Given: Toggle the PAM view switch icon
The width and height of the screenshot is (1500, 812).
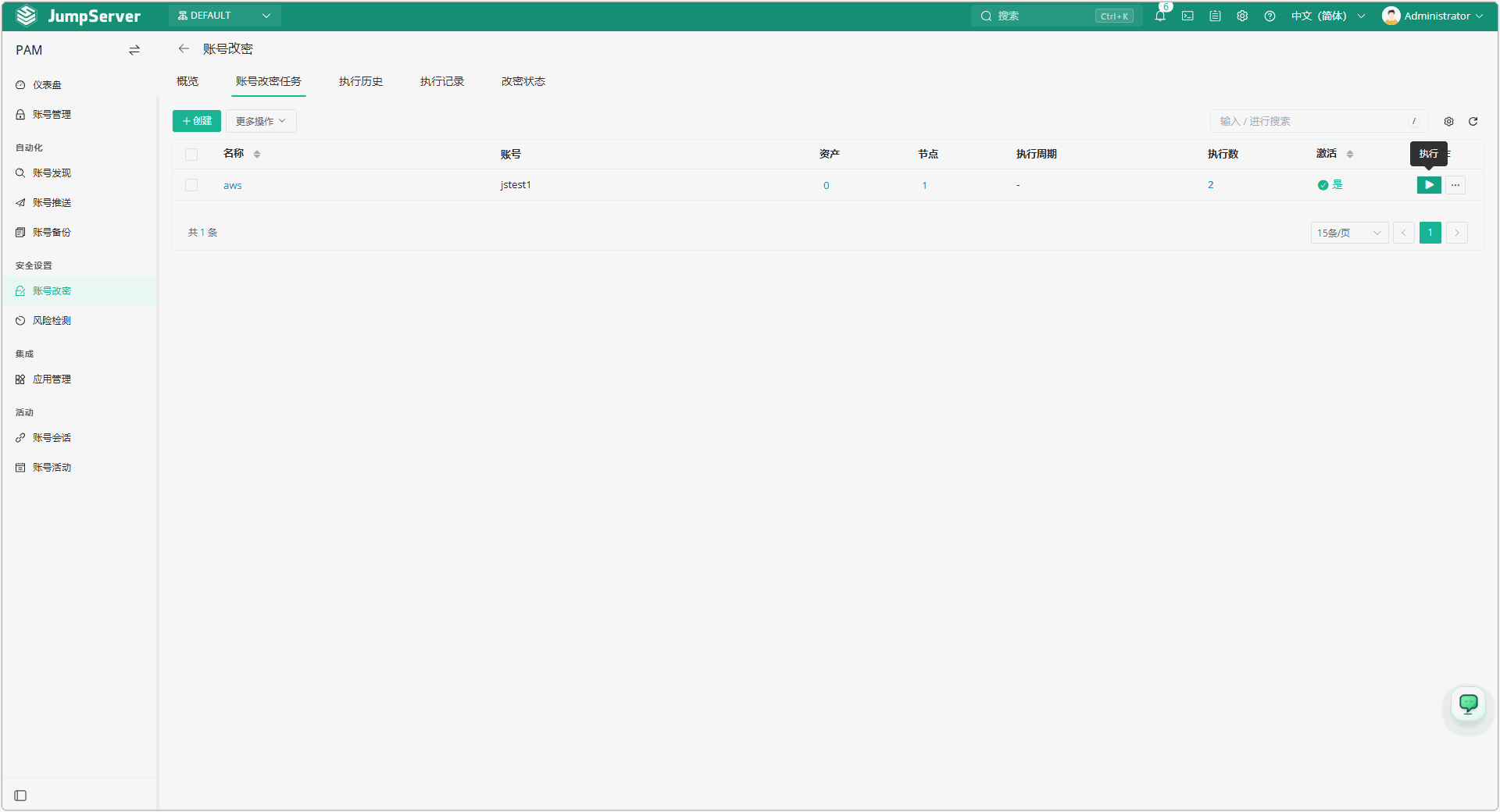Looking at the screenshot, I should (134, 50).
